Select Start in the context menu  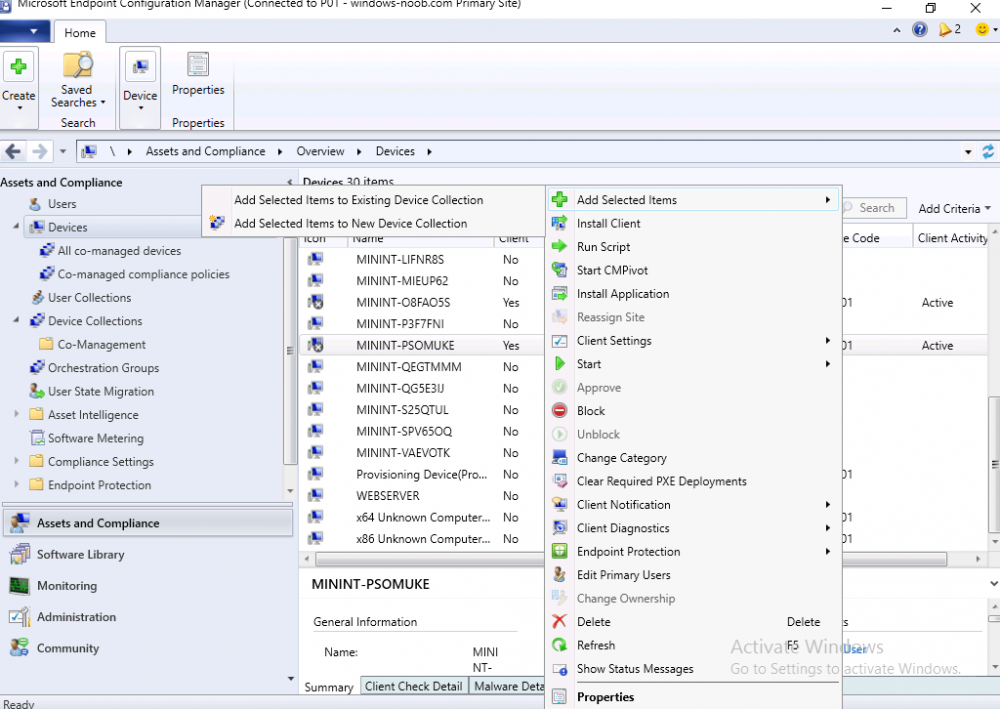tap(694, 364)
